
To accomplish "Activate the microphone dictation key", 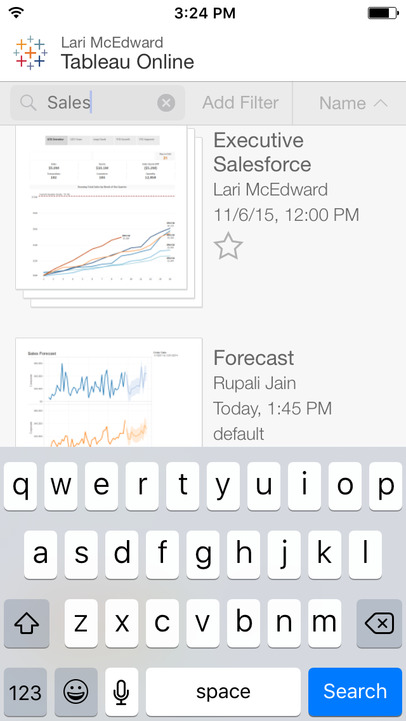I will (x=121, y=692).
